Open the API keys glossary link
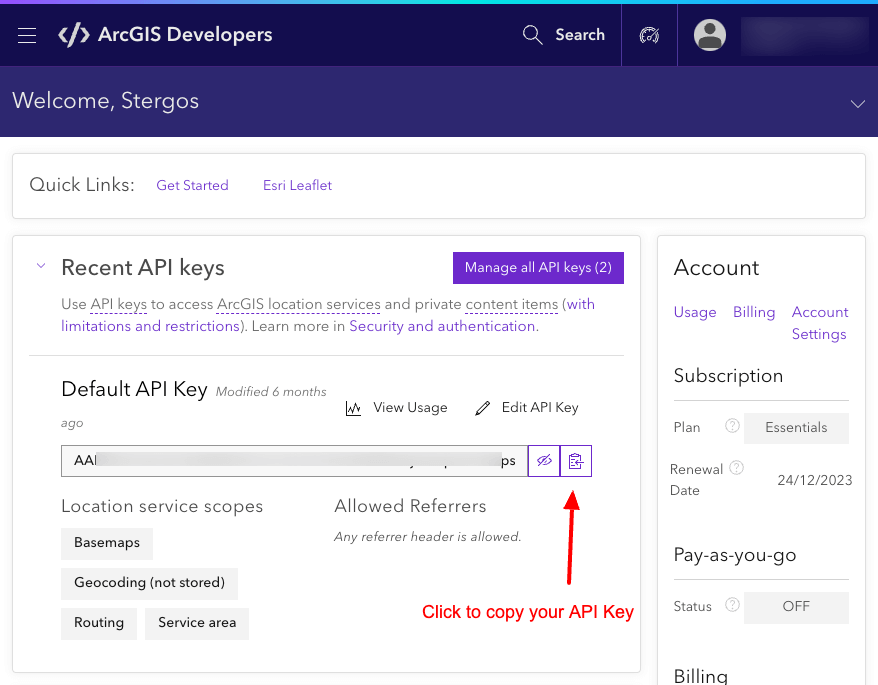Viewport: 878px width, 685px height. pos(119,304)
